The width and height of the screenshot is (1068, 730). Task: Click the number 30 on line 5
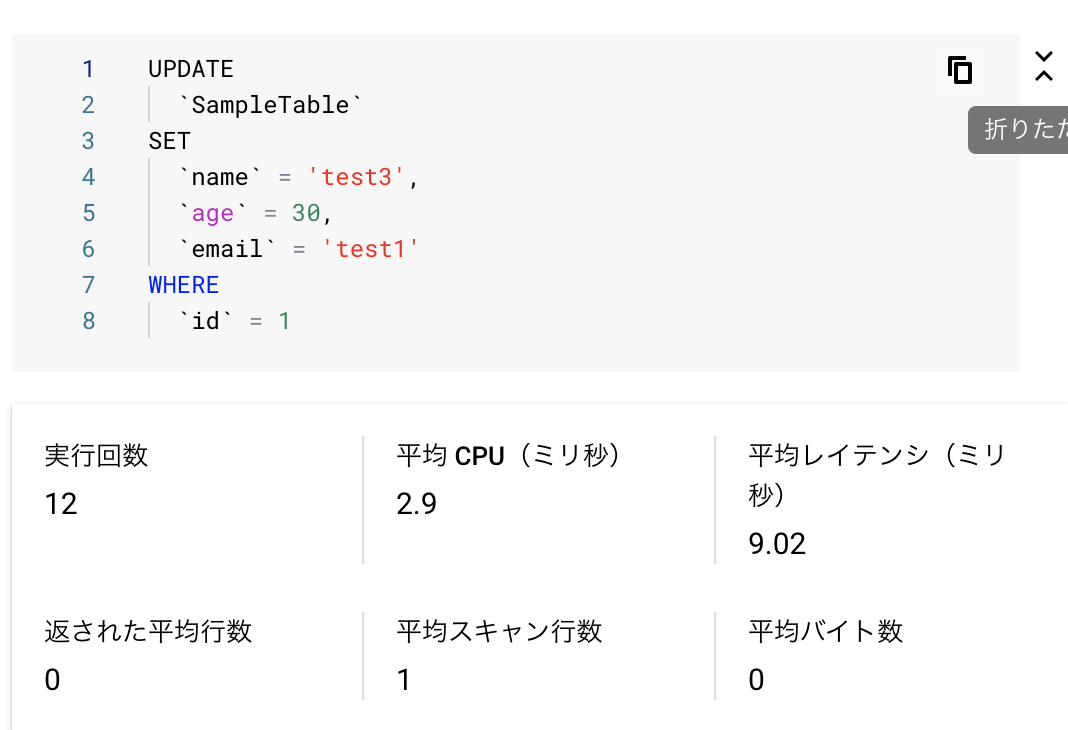(306, 213)
